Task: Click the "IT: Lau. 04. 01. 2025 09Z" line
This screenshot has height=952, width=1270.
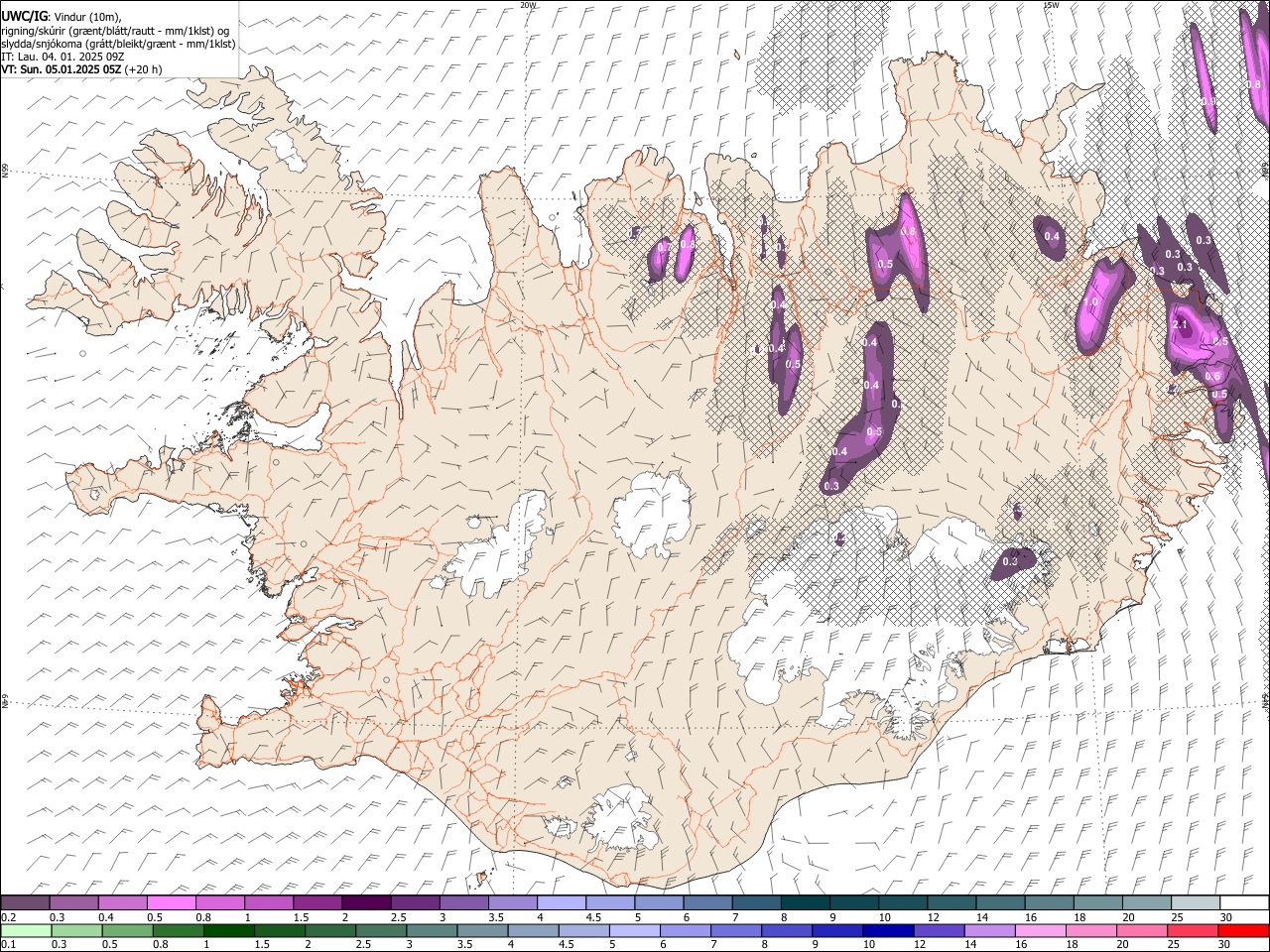Action: tap(63, 57)
